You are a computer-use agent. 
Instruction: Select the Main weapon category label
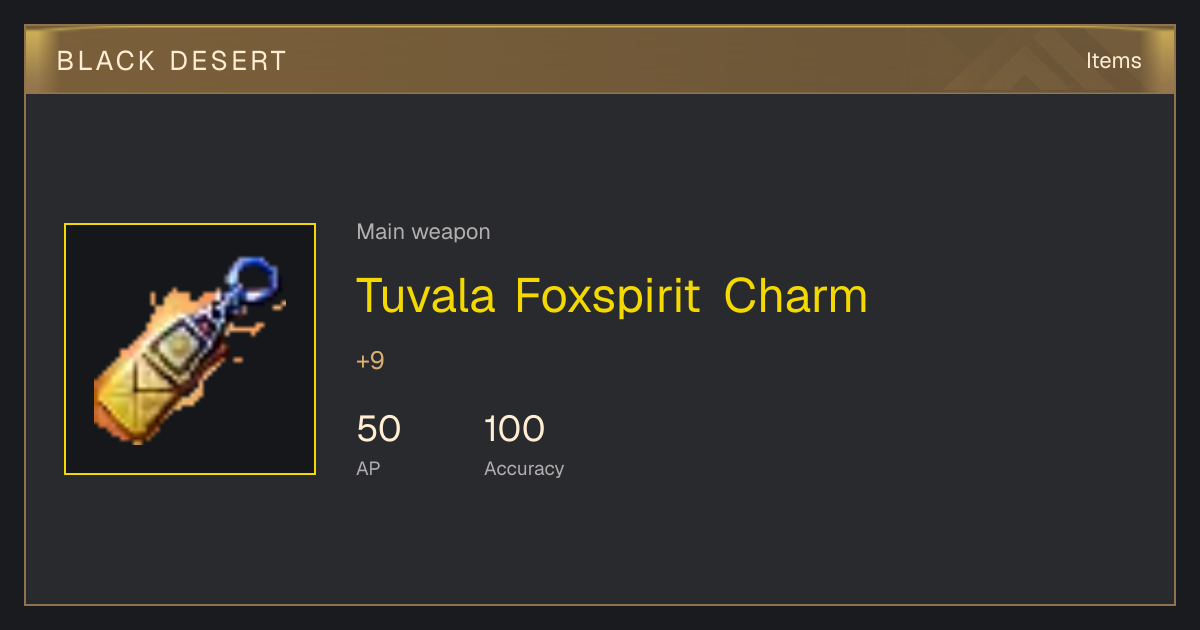423,232
